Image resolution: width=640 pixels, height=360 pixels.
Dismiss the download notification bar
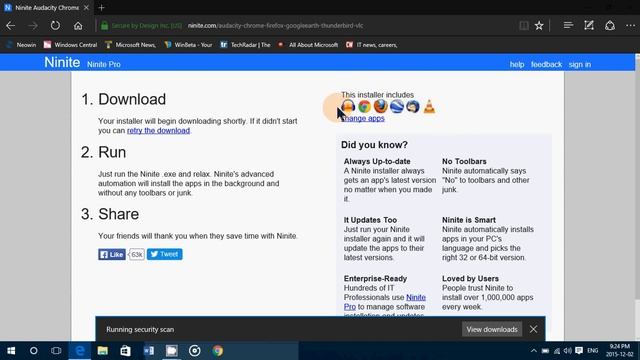pos(533,329)
